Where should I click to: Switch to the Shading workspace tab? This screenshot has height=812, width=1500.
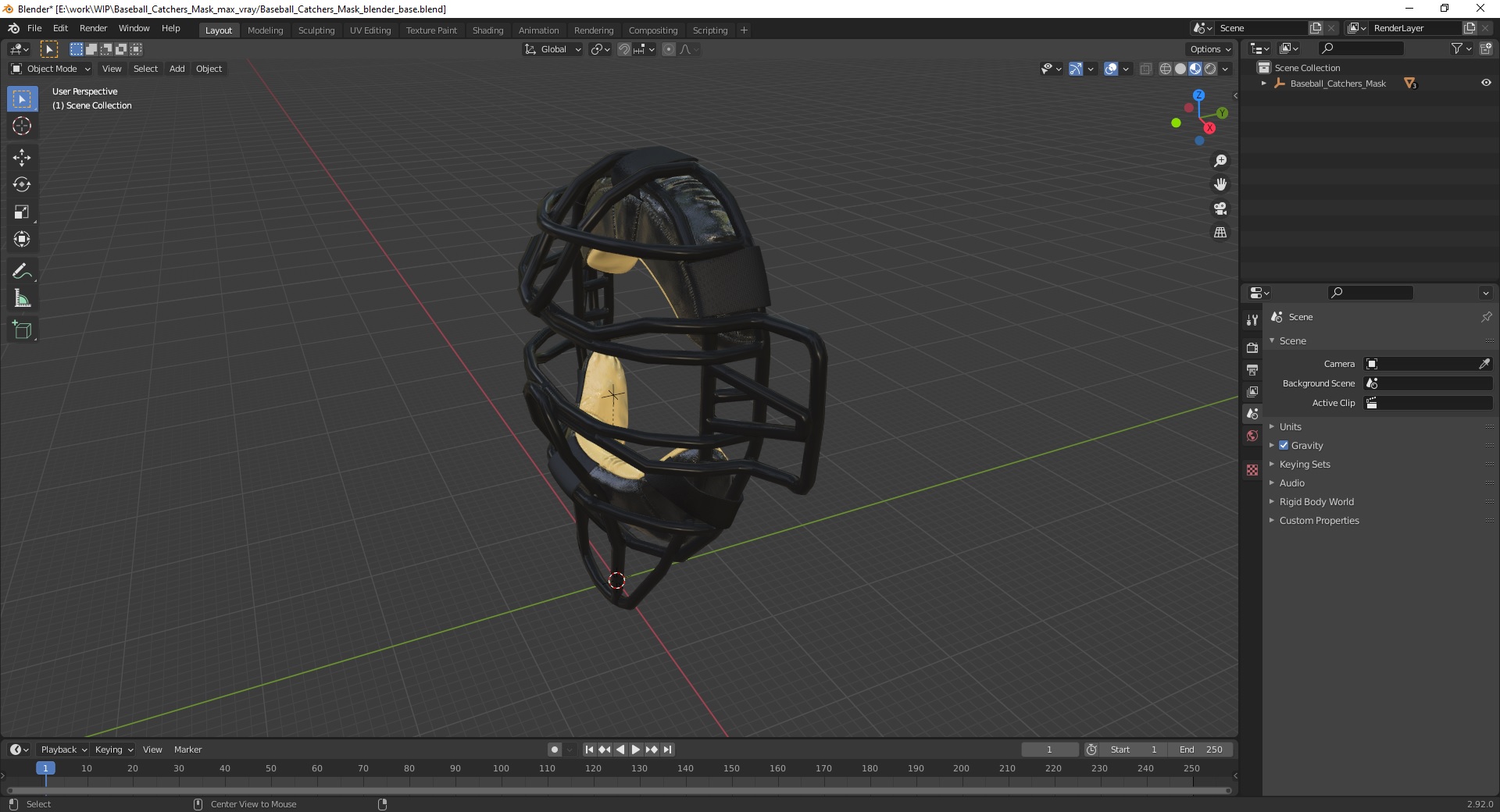pos(487,30)
